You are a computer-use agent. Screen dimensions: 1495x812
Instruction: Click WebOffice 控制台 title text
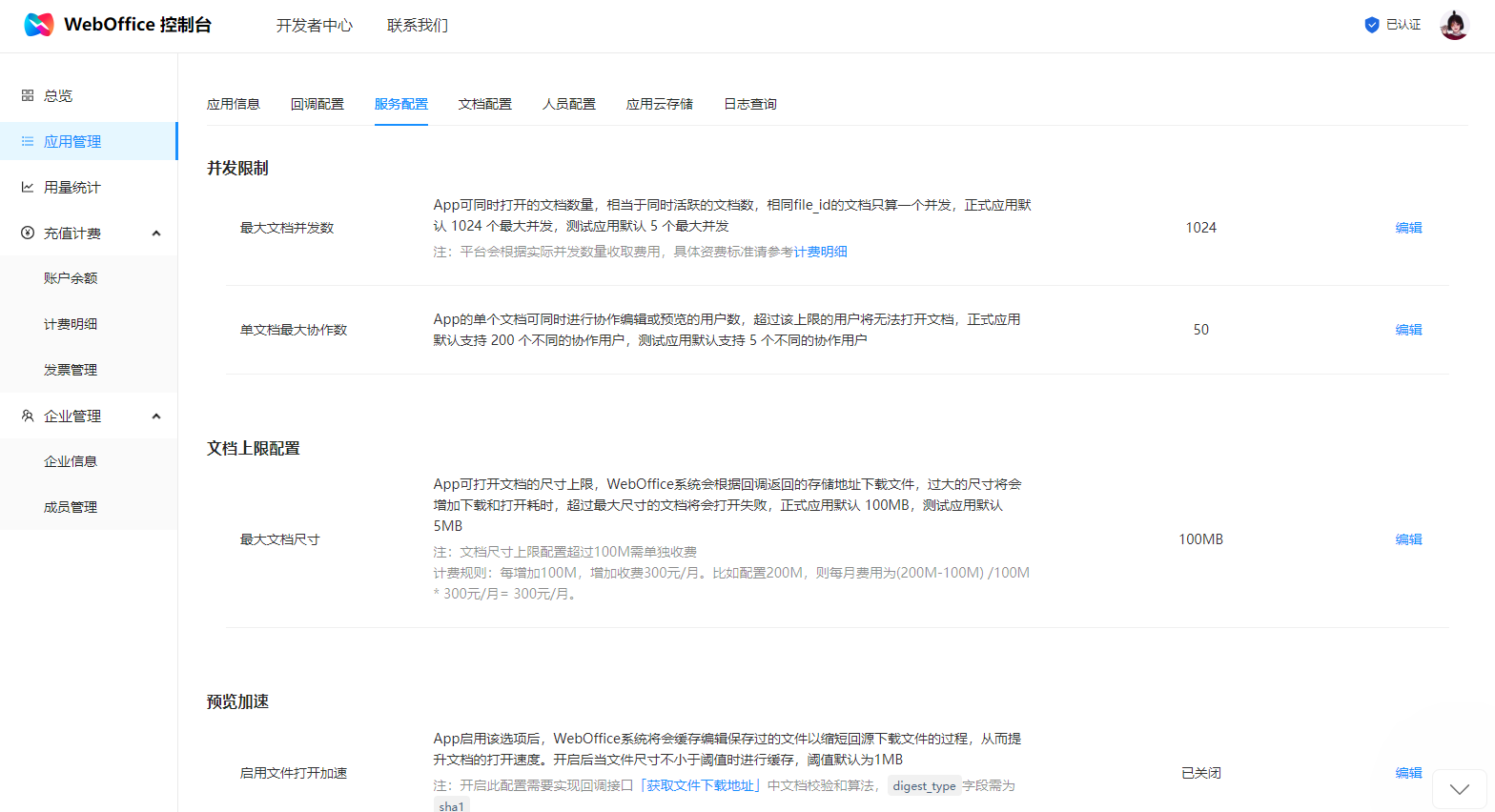point(137,25)
